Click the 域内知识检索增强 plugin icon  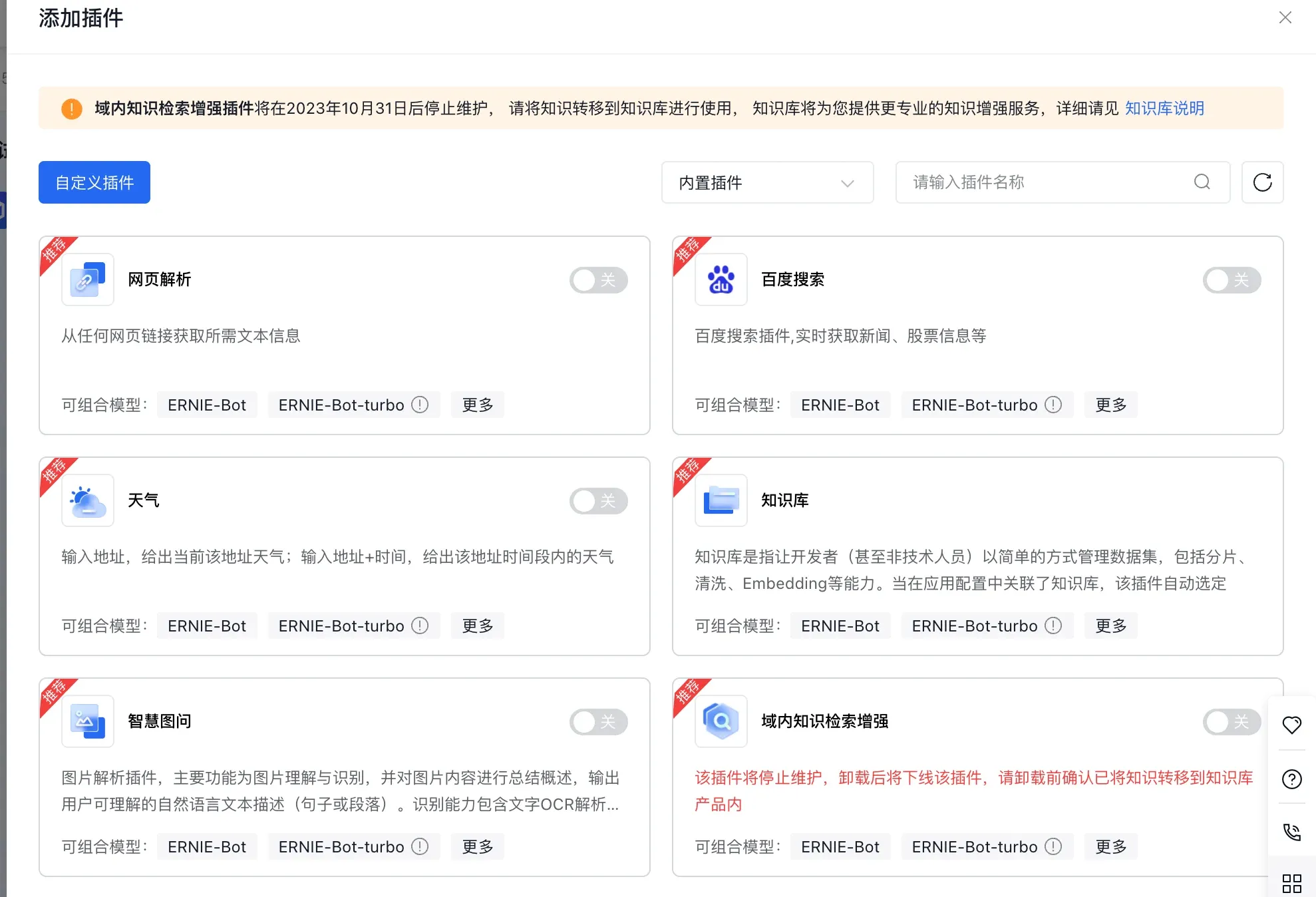pyautogui.click(x=721, y=721)
